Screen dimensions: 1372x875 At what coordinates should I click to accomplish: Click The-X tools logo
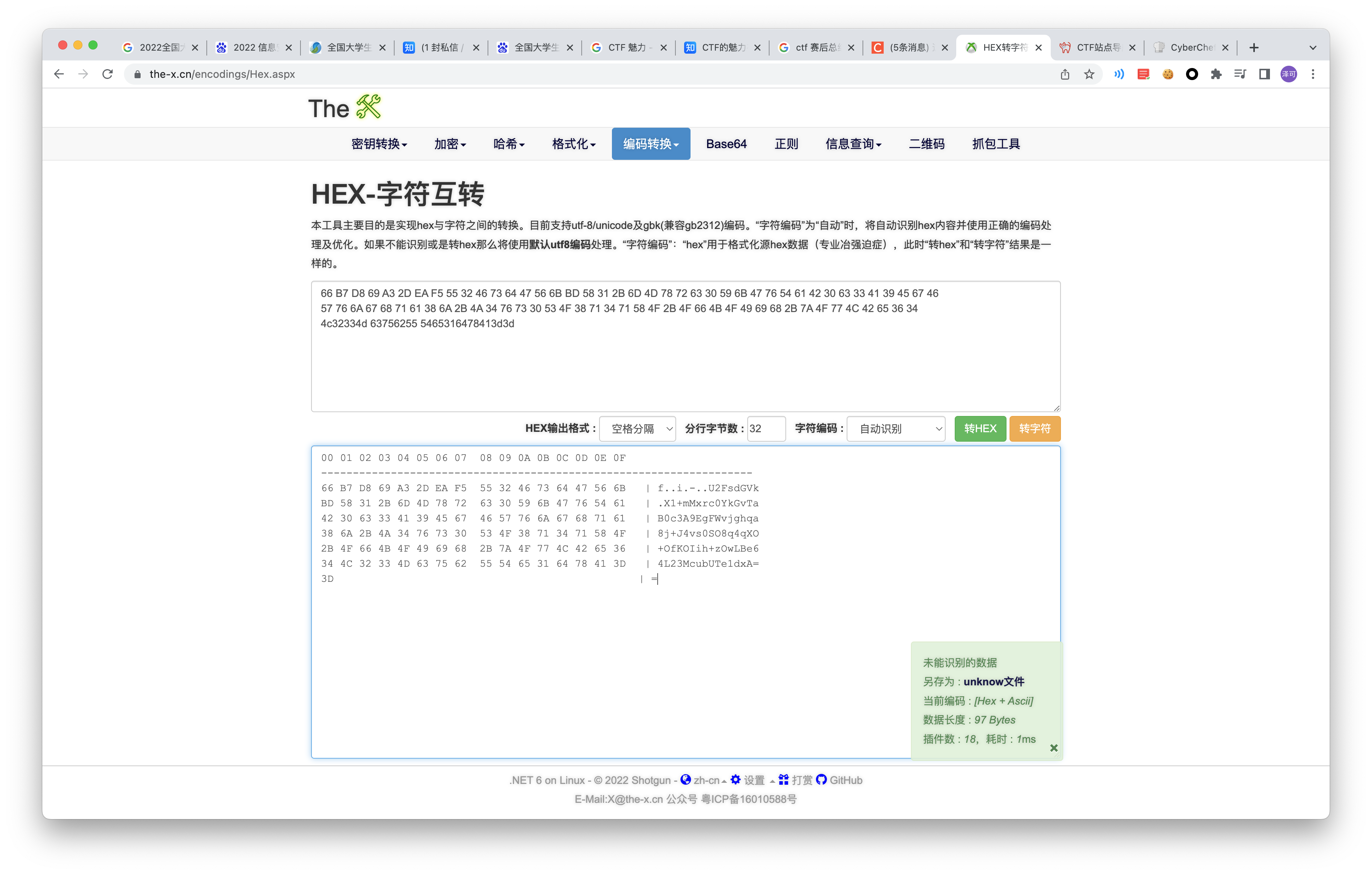345,108
